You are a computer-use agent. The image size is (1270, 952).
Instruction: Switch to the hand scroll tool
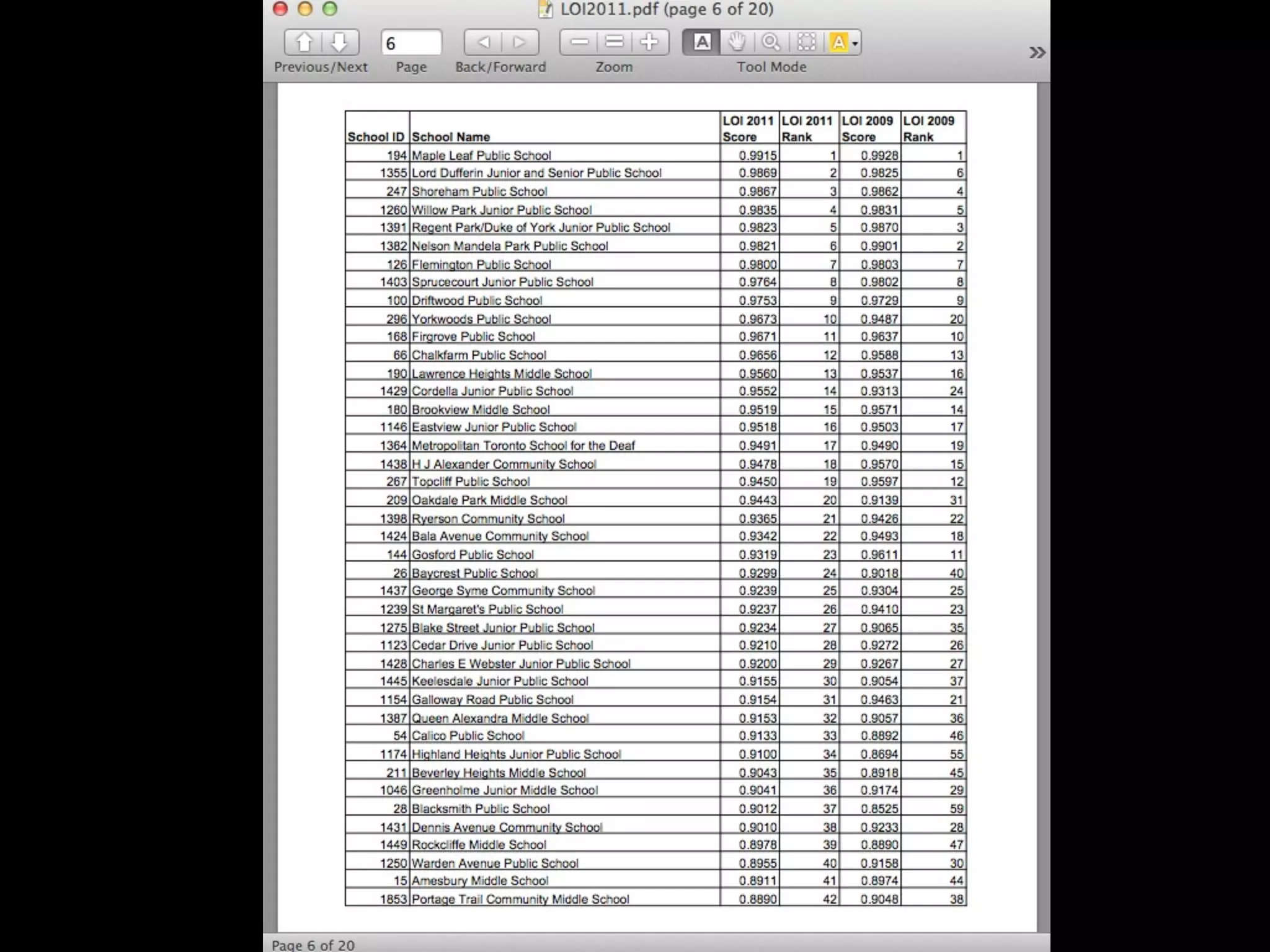[737, 43]
